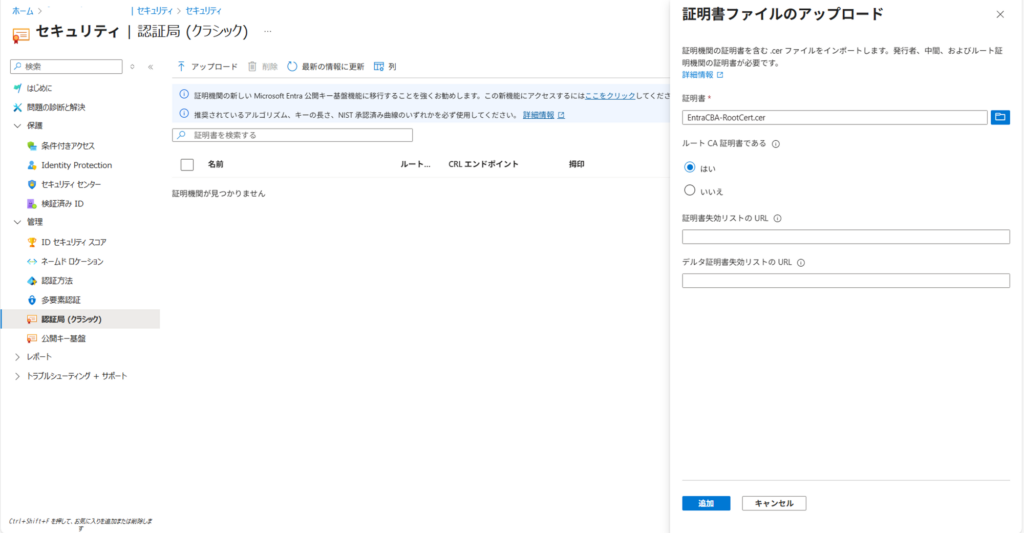Click the sidebar collapse double-chevron icon
This screenshot has height=533, width=1024.
[150, 66]
